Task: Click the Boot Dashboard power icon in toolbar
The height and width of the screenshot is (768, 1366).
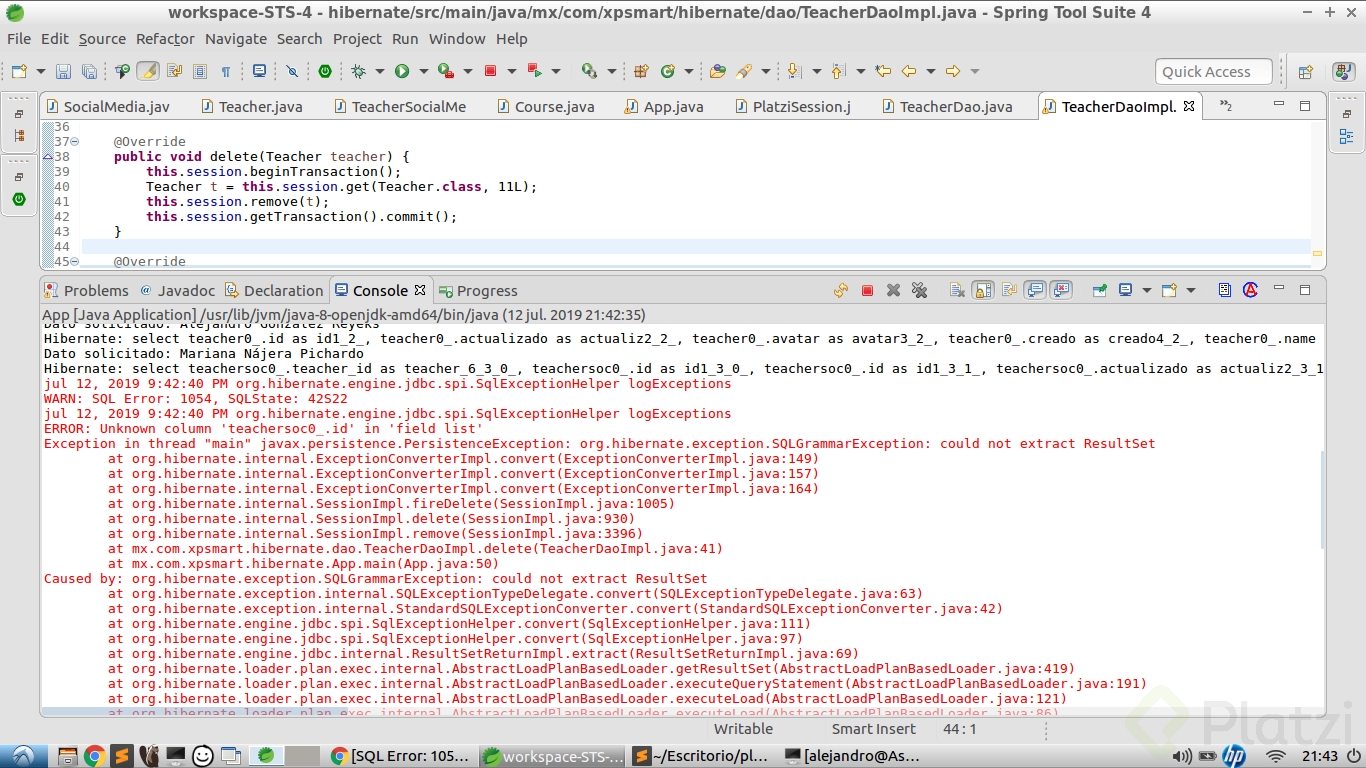Action: click(325, 71)
